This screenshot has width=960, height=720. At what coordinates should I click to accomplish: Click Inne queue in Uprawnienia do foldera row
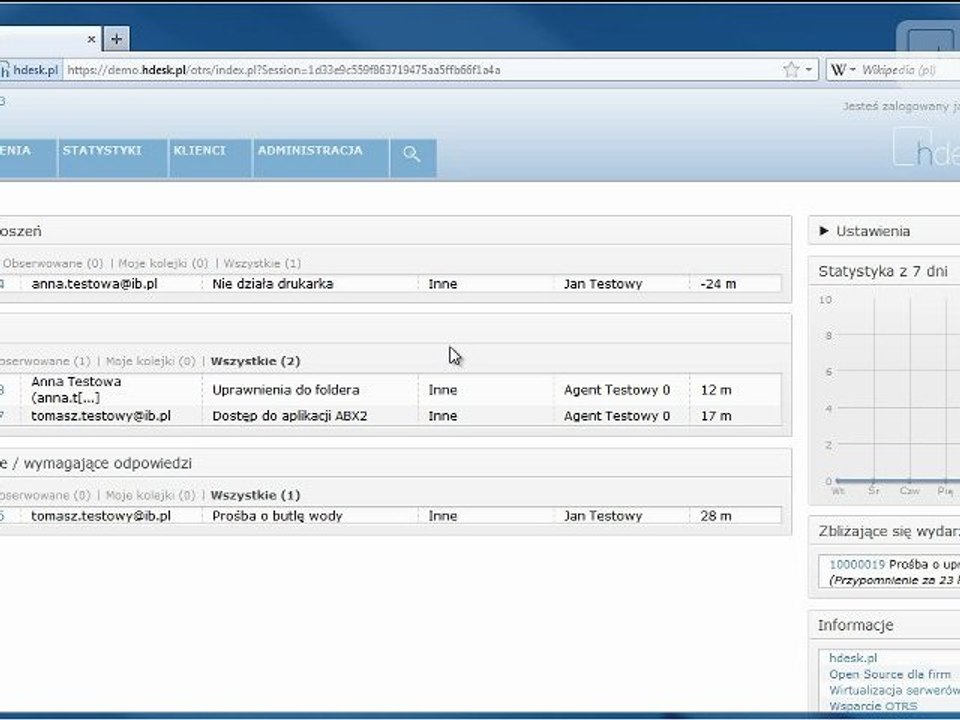[x=443, y=390]
